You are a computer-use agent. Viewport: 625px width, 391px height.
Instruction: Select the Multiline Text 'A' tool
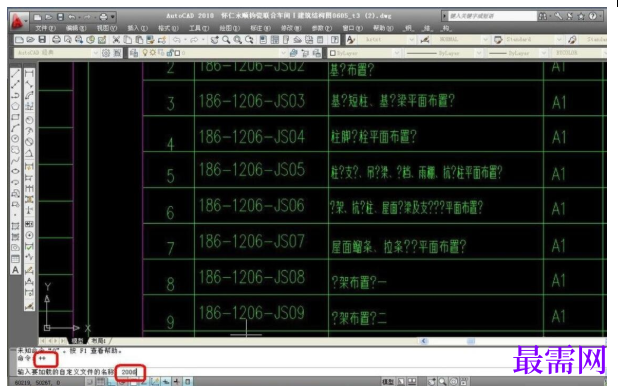coord(15,270)
